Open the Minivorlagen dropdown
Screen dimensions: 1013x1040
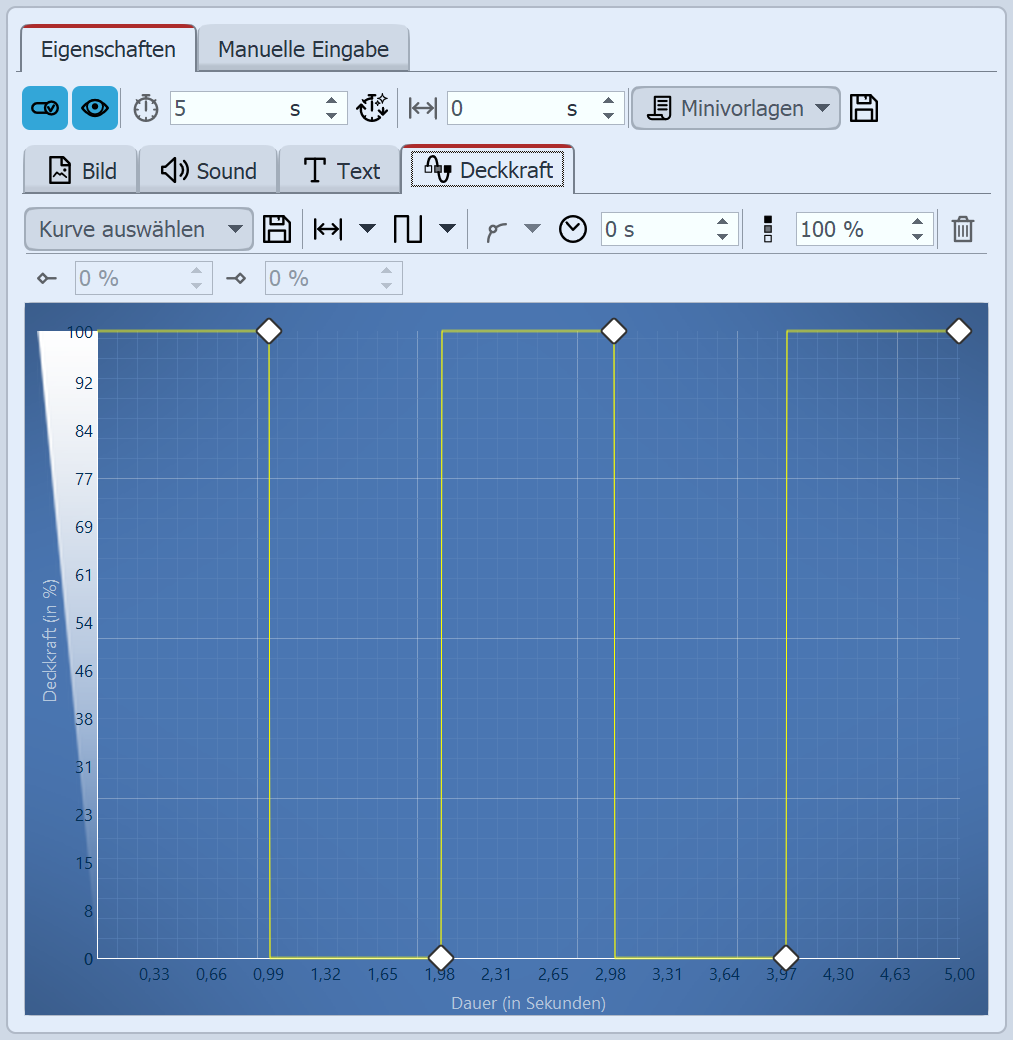(735, 108)
